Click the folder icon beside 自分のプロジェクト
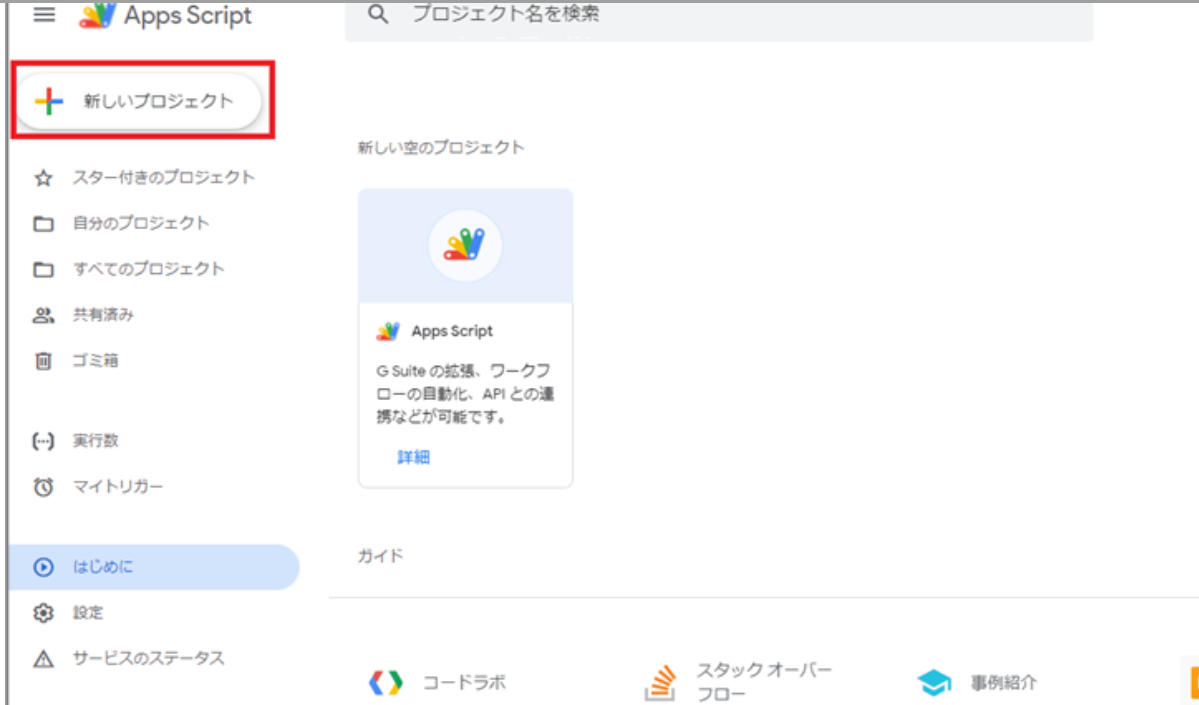The width and height of the screenshot is (1199, 705). 44,224
